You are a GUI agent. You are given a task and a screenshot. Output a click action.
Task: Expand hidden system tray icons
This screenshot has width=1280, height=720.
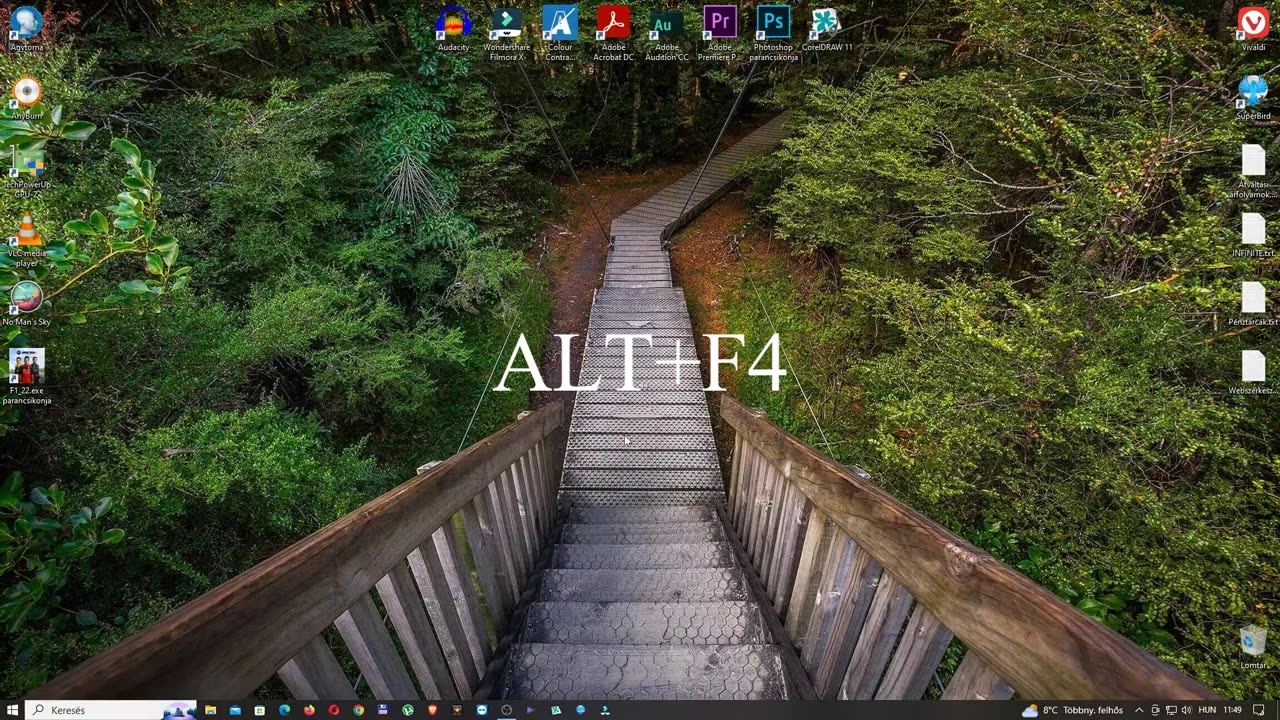pyautogui.click(x=1138, y=710)
